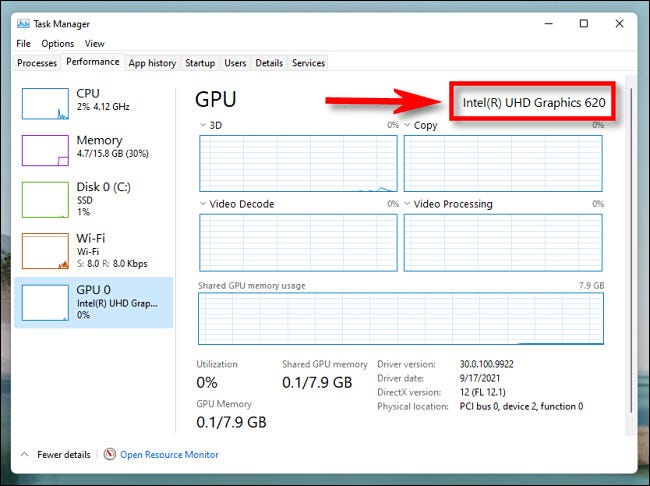Click the Resource Monitor gauge icon
650x486 pixels.
click(109, 454)
